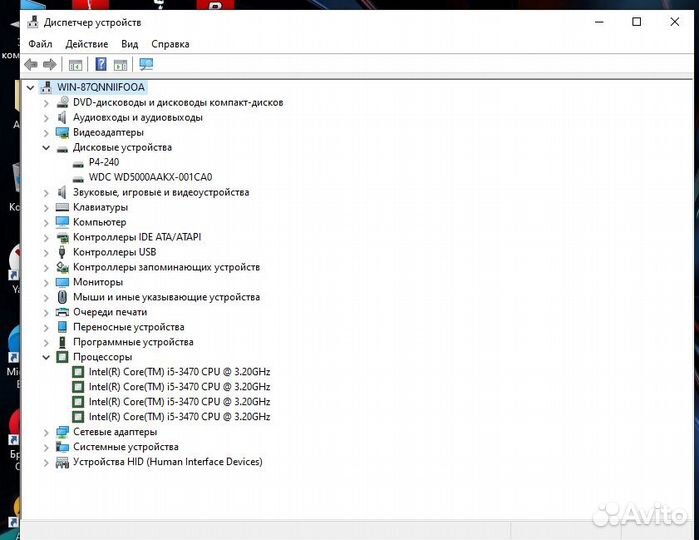Click the Видеоадаптеры display adapter icon
The image size is (699, 540).
62,132
